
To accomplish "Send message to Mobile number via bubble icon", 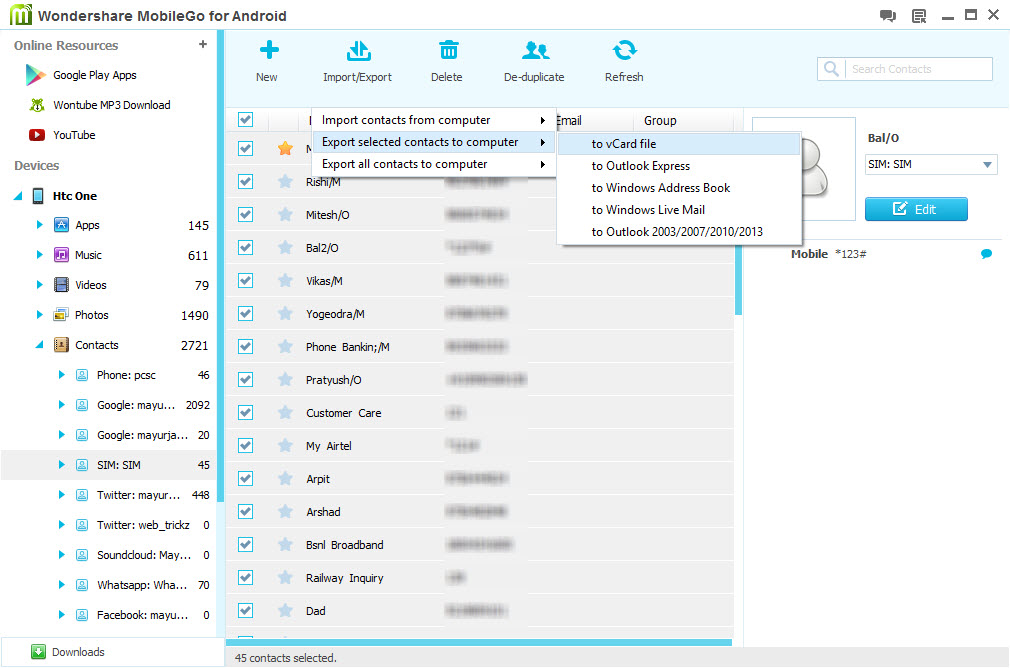I will pos(986,254).
